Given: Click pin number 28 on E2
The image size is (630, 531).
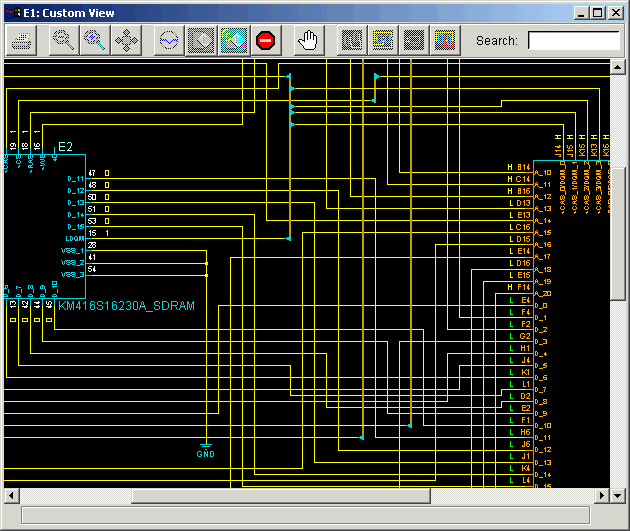Looking at the screenshot, I should pyautogui.click(x=92, y=245).
